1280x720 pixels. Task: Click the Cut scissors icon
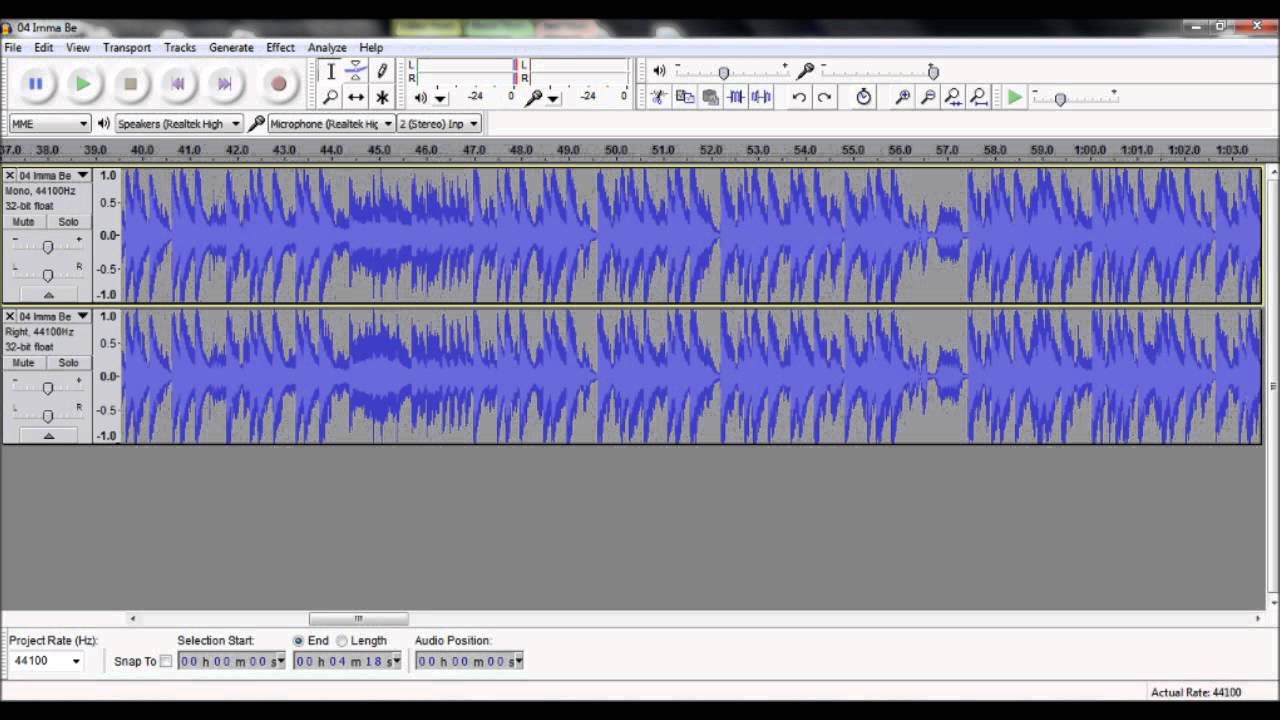[659, 97]
